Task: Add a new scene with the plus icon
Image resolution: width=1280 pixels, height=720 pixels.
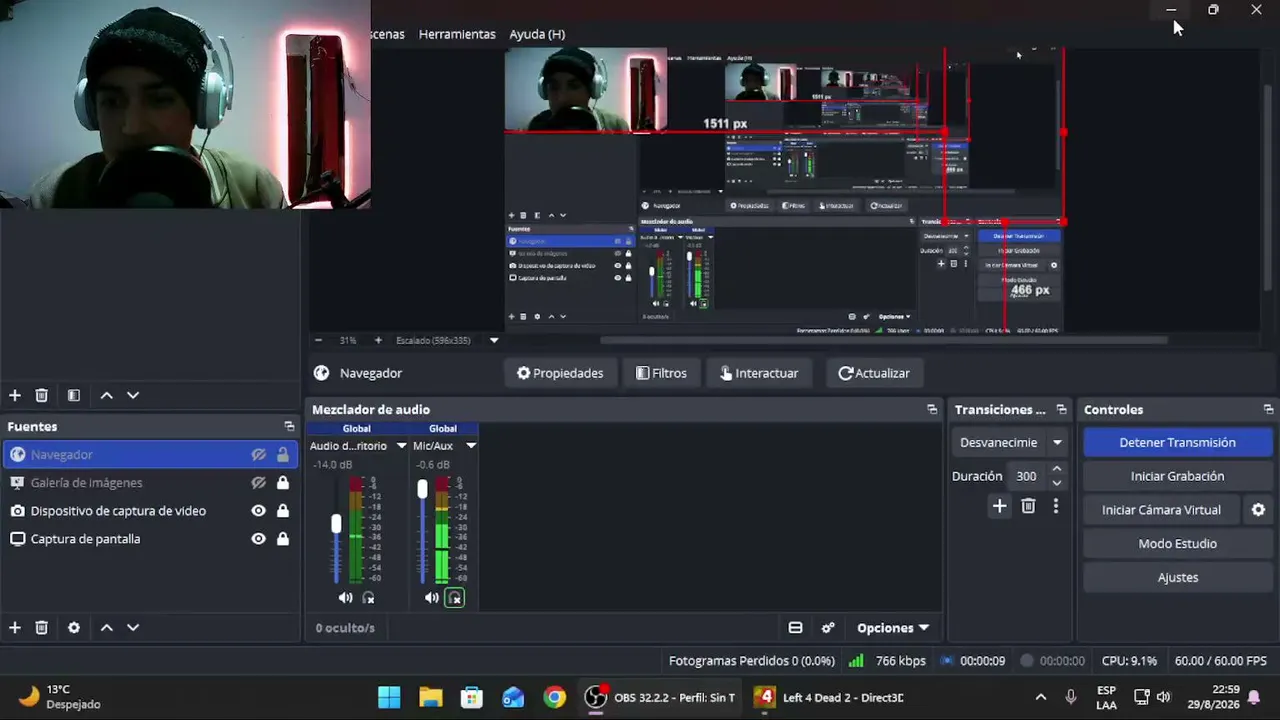Action: 15,396
